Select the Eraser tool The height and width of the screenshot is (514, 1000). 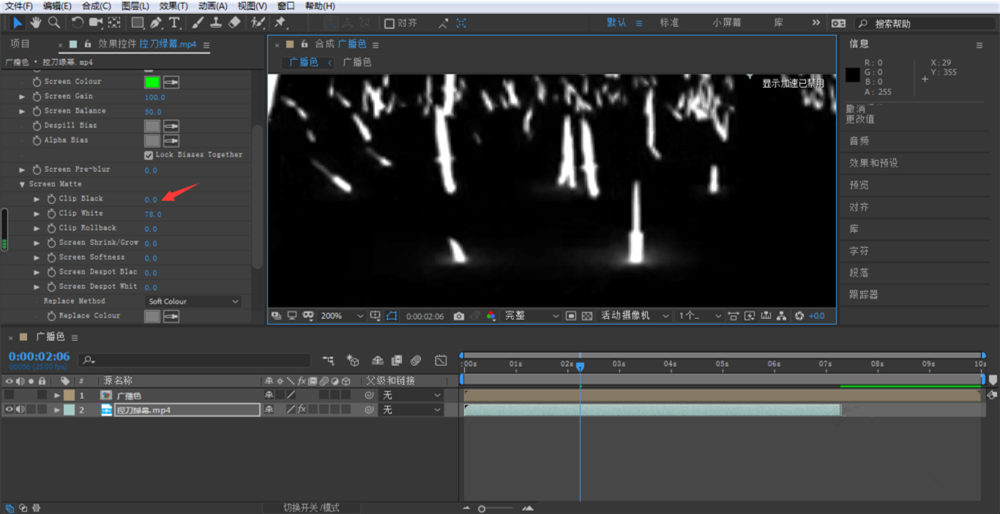pos(234,22)
